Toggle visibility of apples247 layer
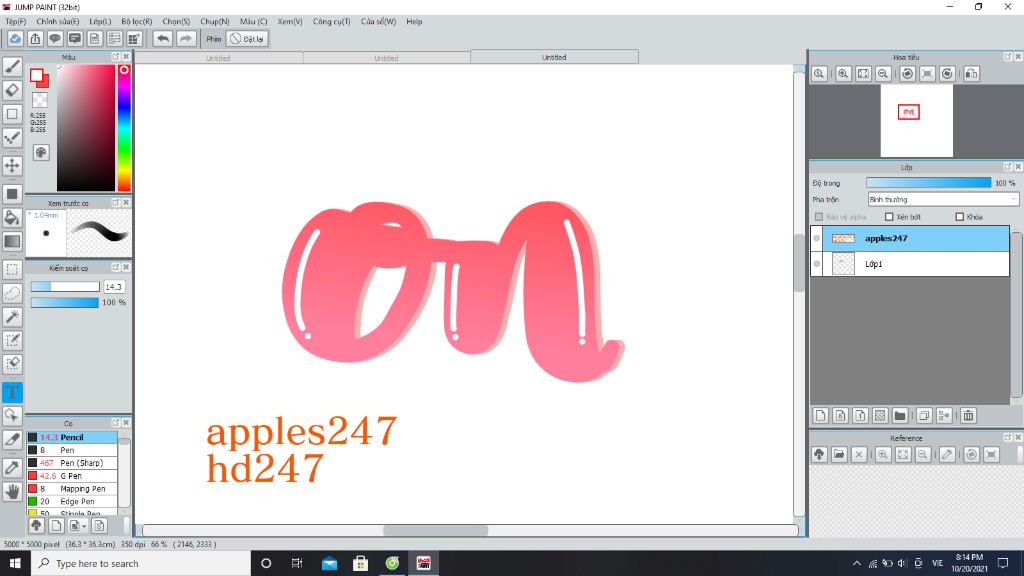This screenshot has height=576, width=1024. point(816,238)
